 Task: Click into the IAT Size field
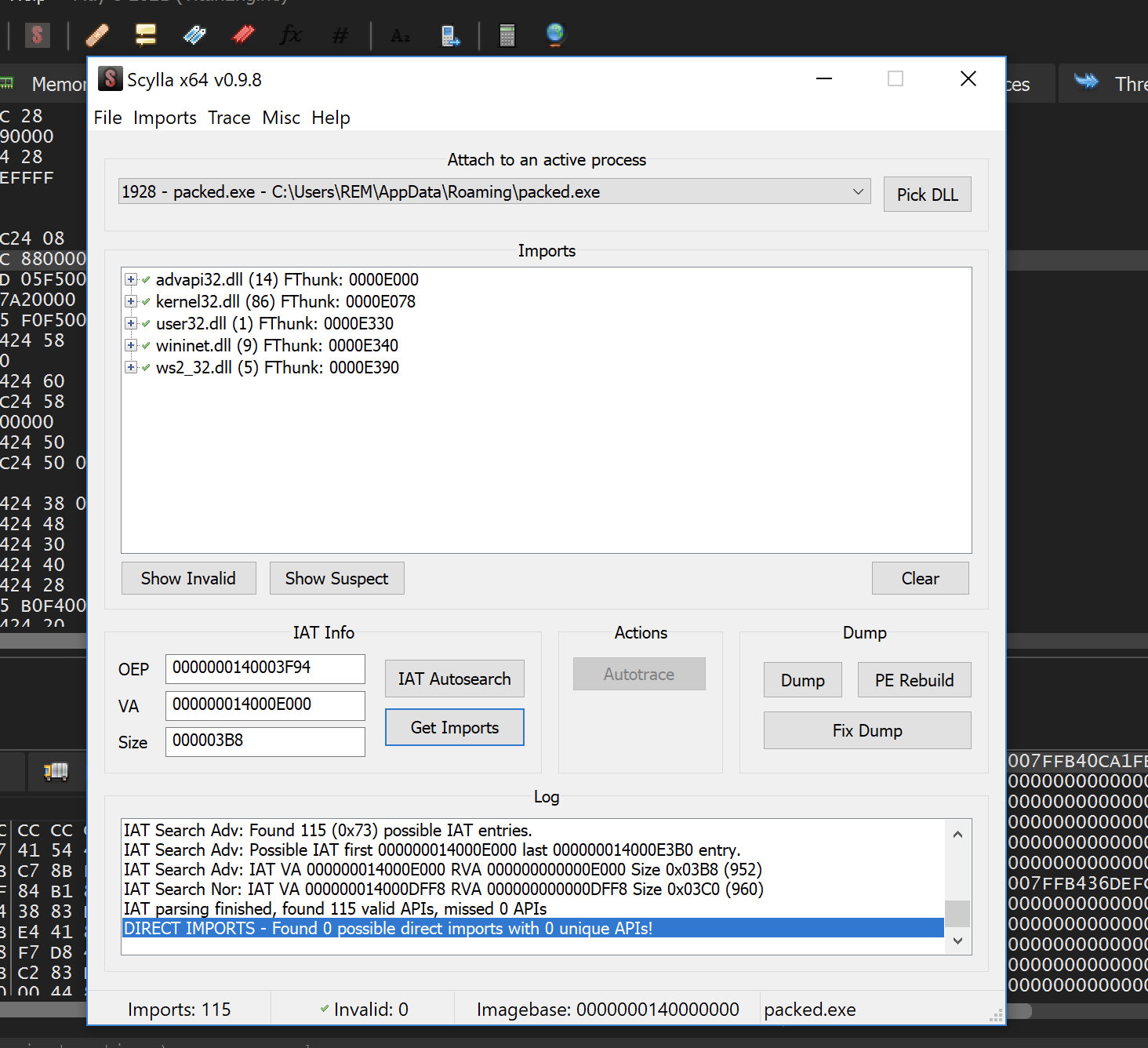point(265,741)
